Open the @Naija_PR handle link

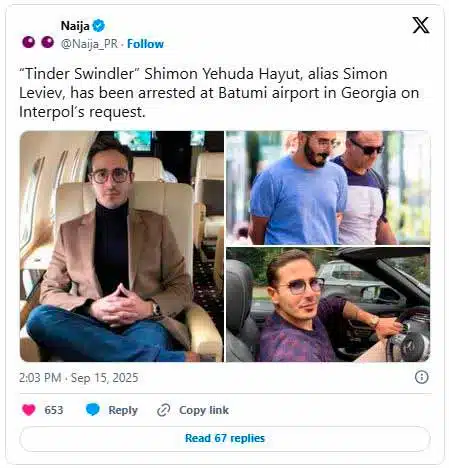coord(89,44)
